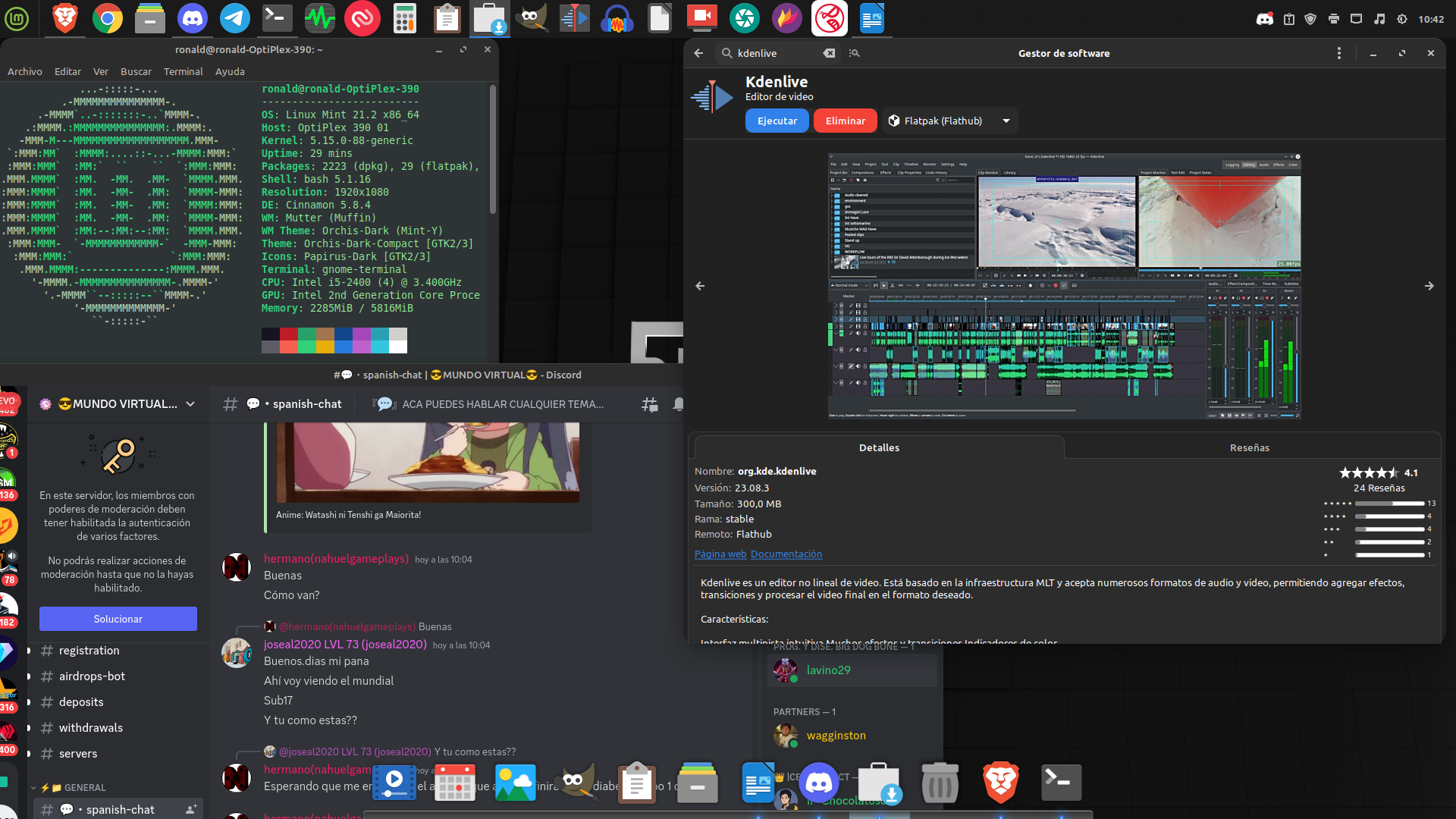Launch Brave browser from the top panel
Screen dimensions: 1456x819
pyautogui.click(x=65, y=18)
